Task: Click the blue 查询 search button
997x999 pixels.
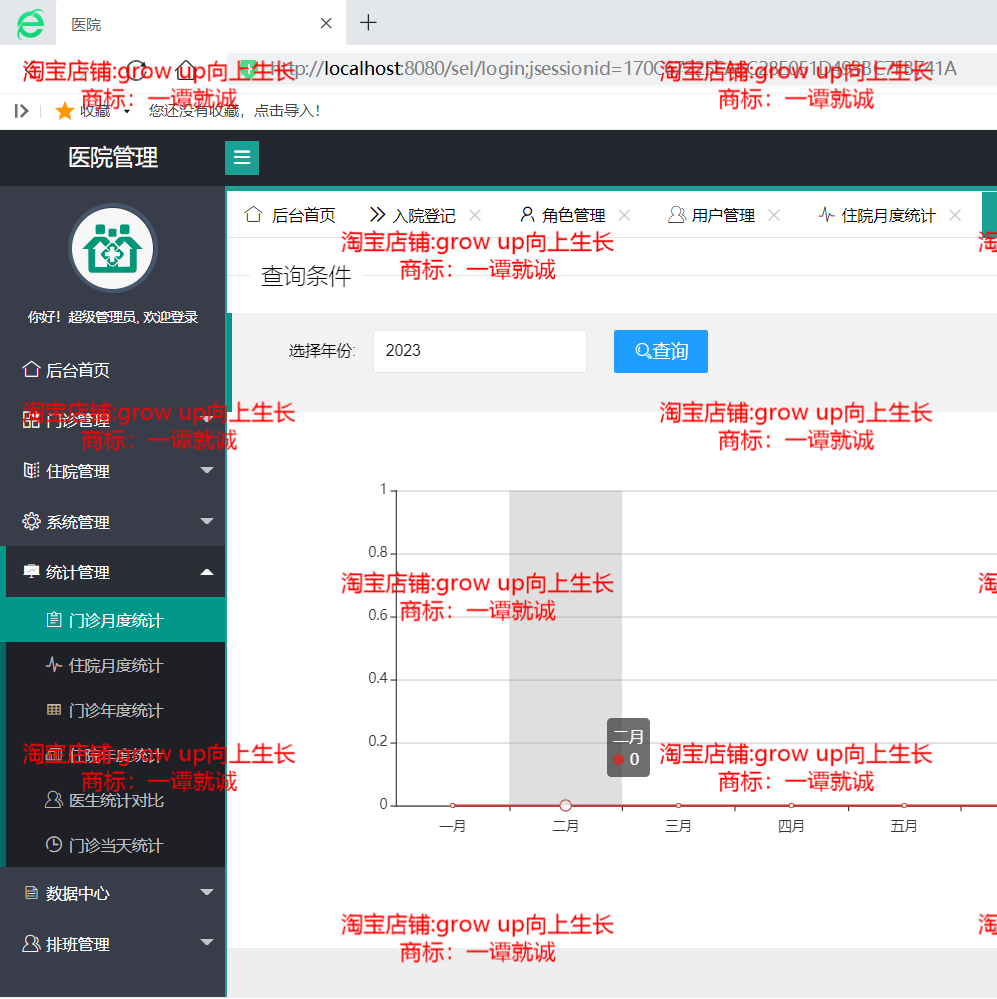Action: click(660, 351)
